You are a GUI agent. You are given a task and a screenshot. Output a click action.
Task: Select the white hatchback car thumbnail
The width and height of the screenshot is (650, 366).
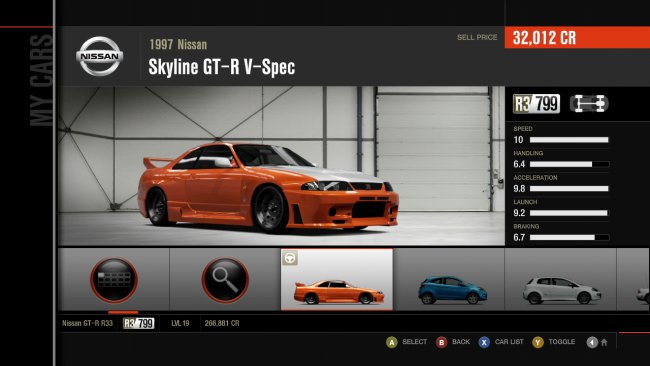(x=560, y=279)
